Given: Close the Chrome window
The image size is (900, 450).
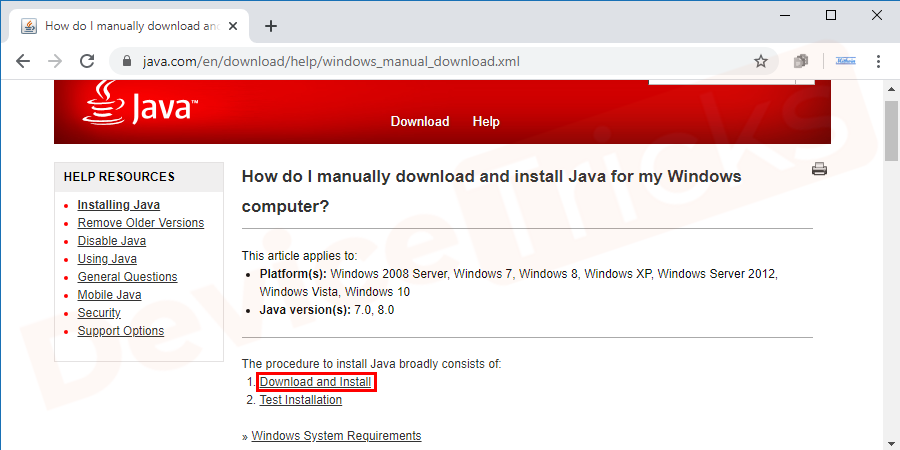Looking at the screenshot, I should [x=876, y=15].
